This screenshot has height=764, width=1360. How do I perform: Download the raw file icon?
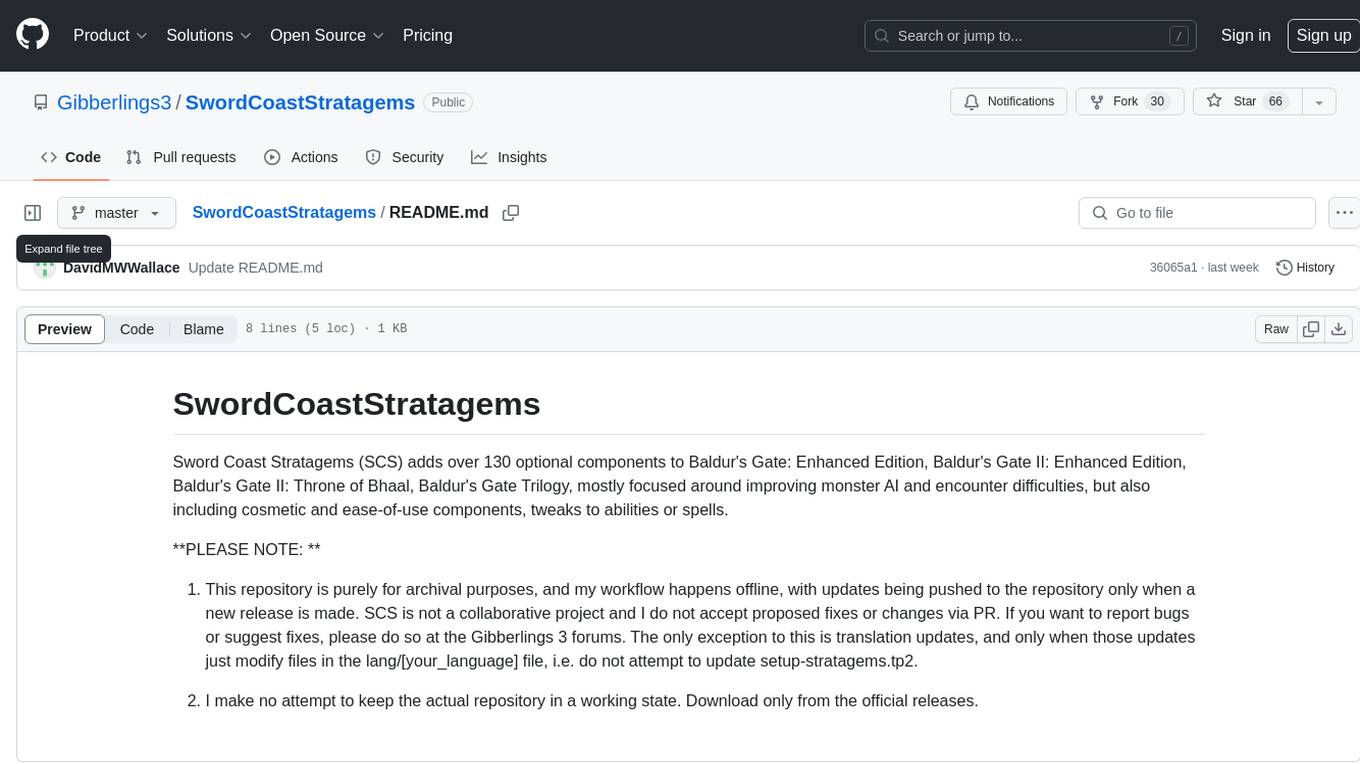coord(1339,329)
